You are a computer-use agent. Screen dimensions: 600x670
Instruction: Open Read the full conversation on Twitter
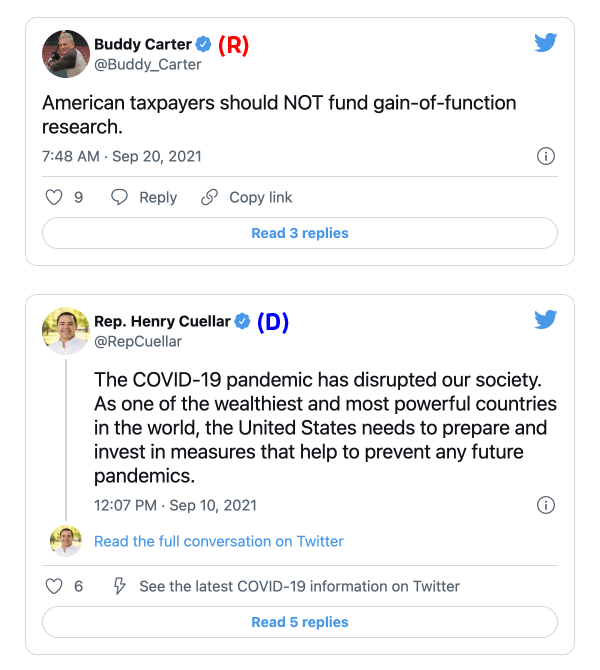pos(219,541)
